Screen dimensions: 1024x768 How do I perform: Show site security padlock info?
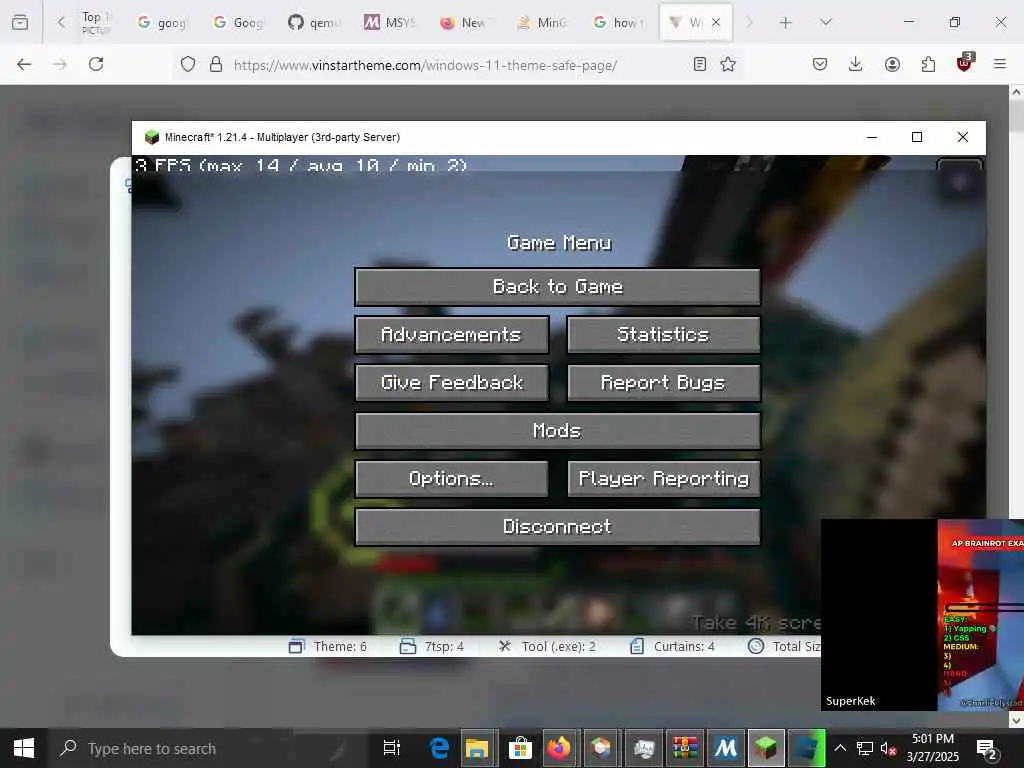[216, 64]
